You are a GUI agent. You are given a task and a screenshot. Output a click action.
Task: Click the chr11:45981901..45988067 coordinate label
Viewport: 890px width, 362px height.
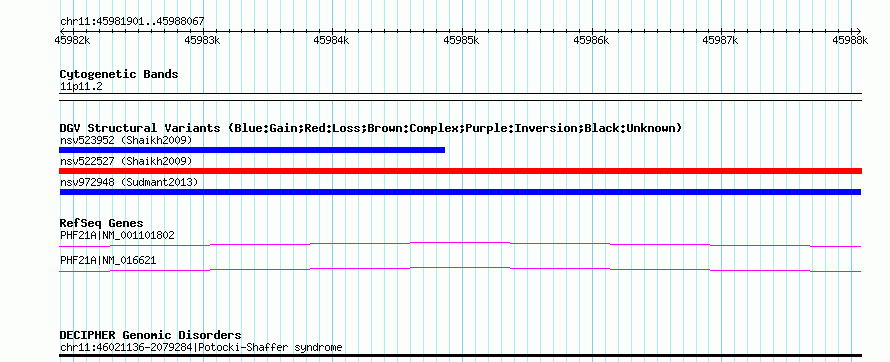click(x=132, y=22)
